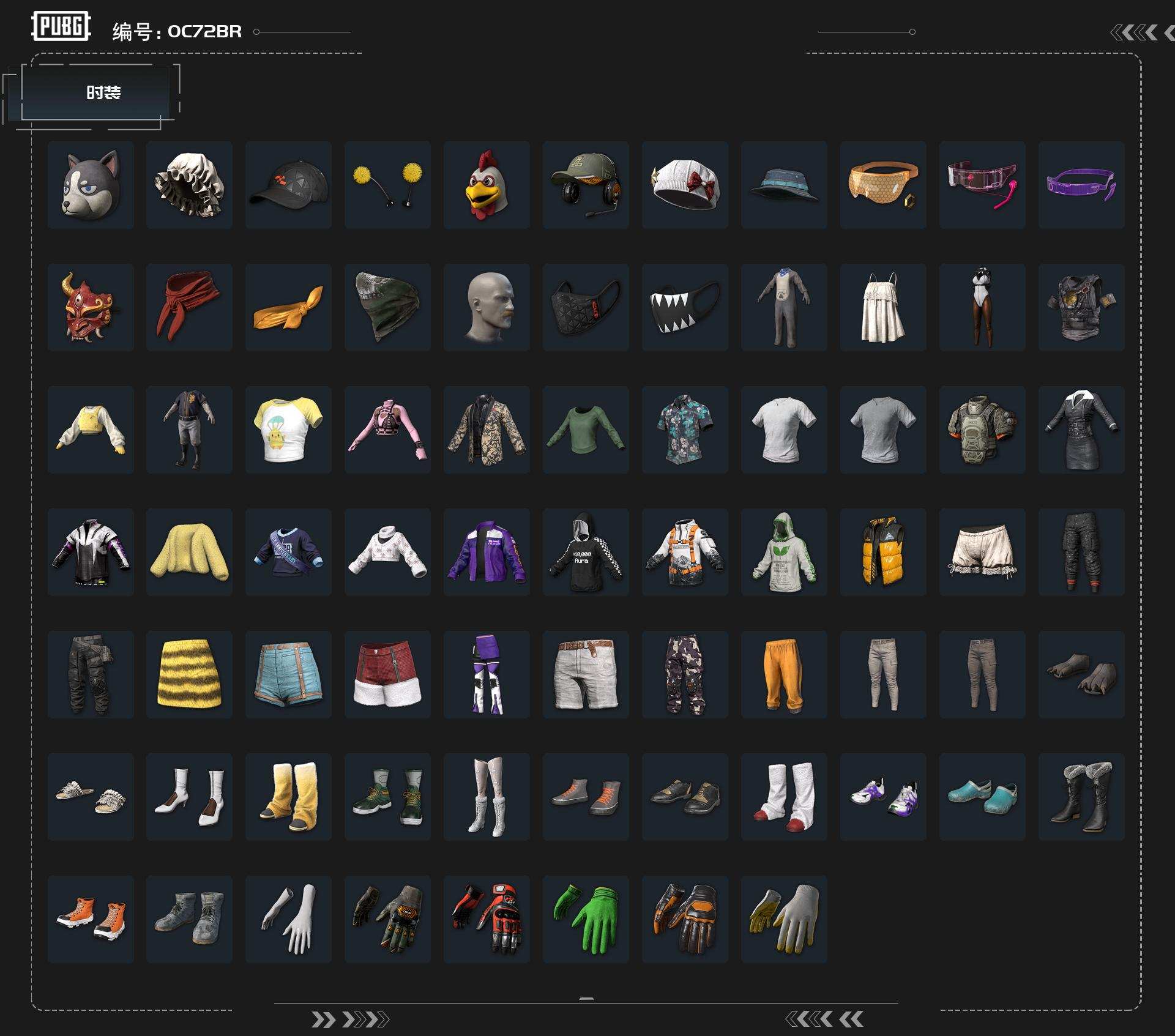The width and height of the screenshot is (1175, 1036).
Task: Select the husky dog head mask
Action: 91,185
